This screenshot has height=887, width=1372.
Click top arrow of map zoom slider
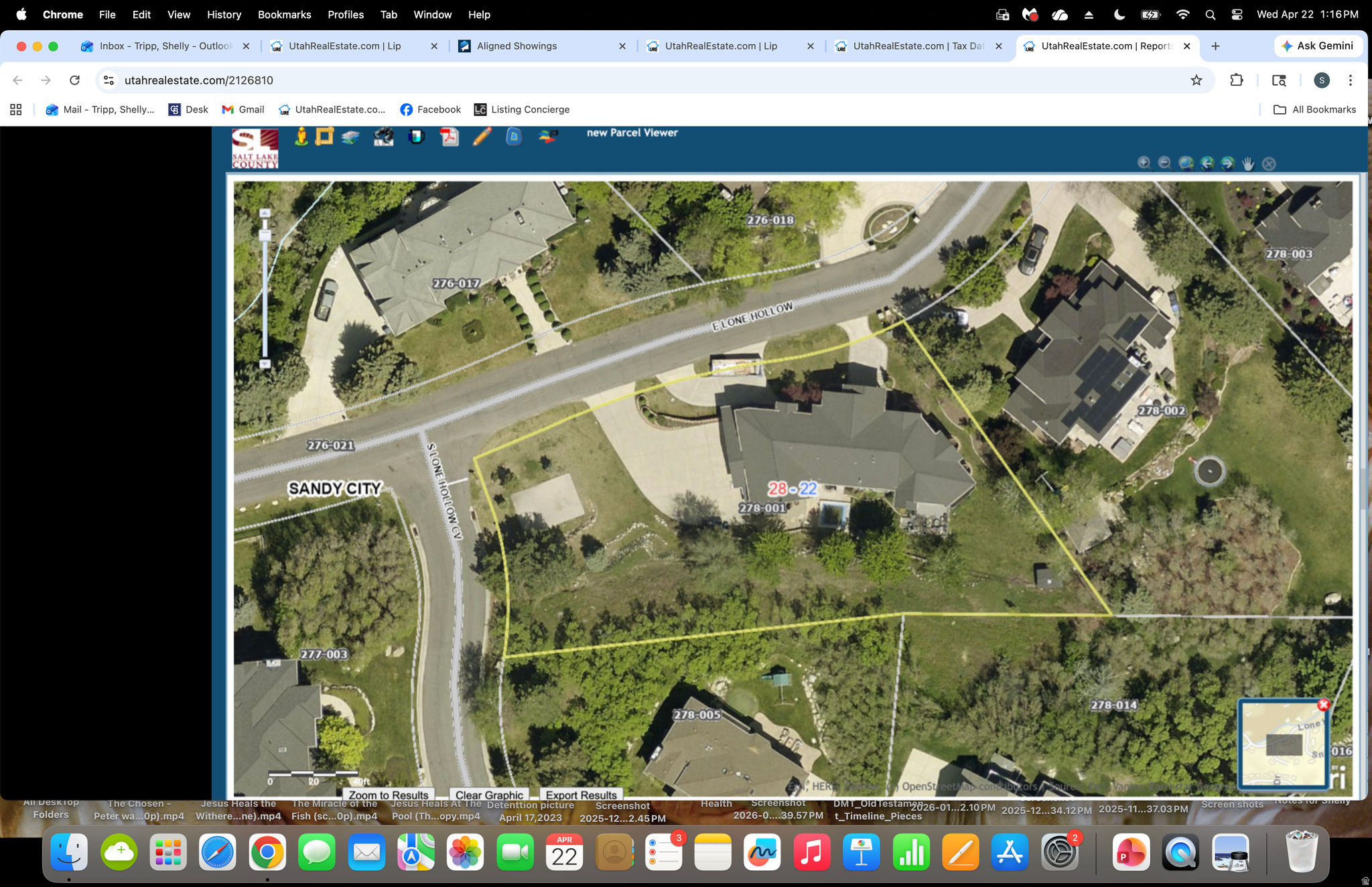(x=265, y=213)
